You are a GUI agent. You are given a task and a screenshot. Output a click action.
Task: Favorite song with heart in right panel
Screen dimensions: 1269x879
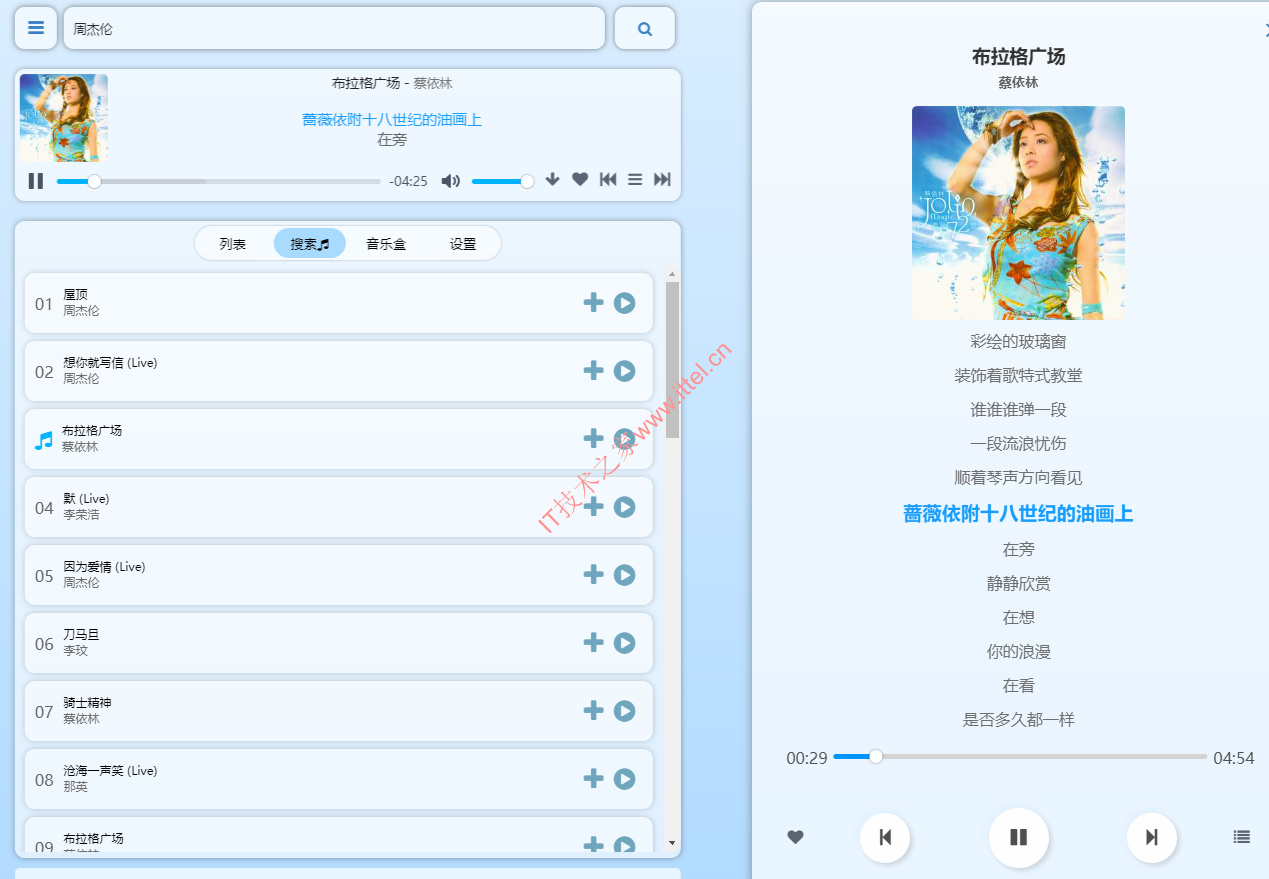pyautogui.click(x=795, y=837)
